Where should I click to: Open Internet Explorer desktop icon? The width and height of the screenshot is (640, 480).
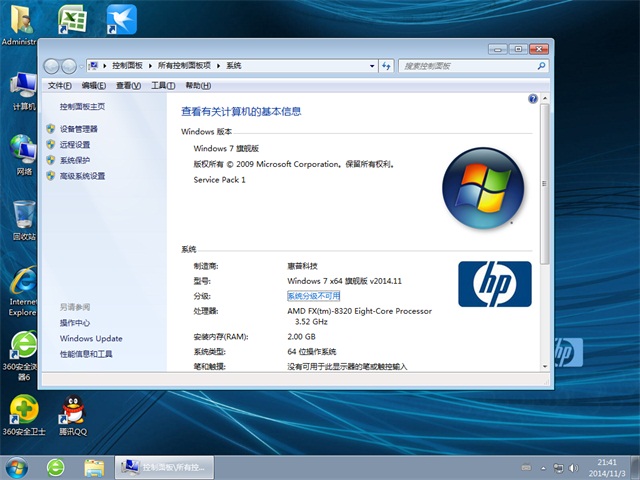(x=22, y=283)
